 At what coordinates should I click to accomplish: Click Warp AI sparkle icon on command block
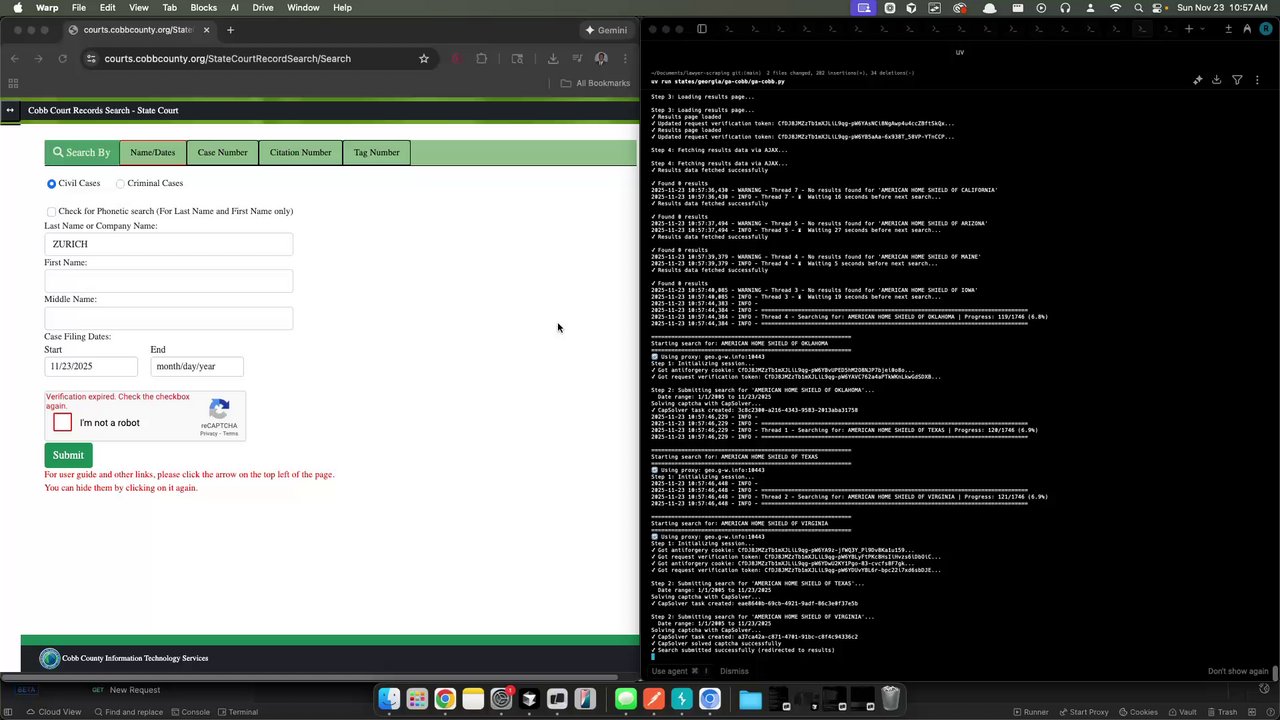pos(1198,80)
